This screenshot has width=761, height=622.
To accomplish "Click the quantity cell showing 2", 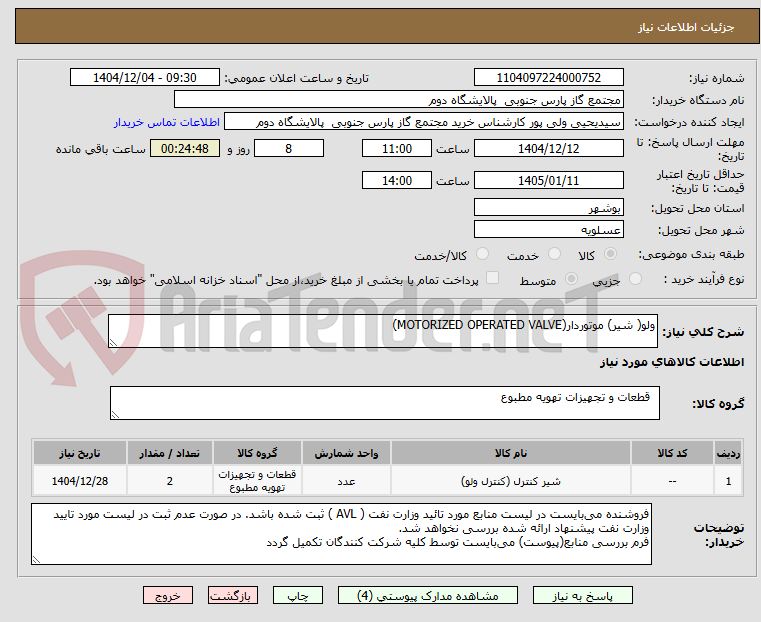I will coord(169,481).
